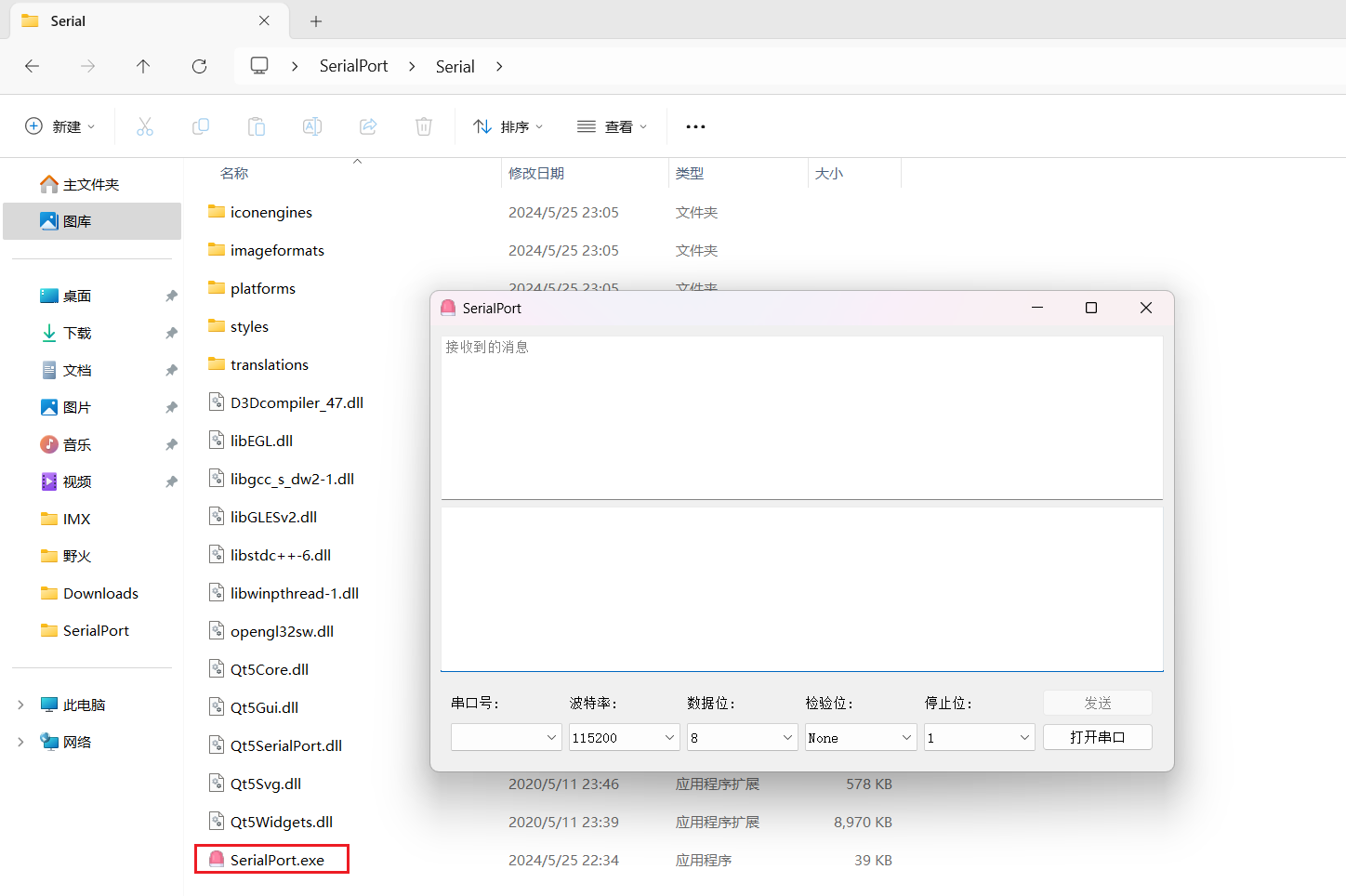
Task: Click the Rename icon in toolbar
Action: pyautogui.click(x=312, y=126)
